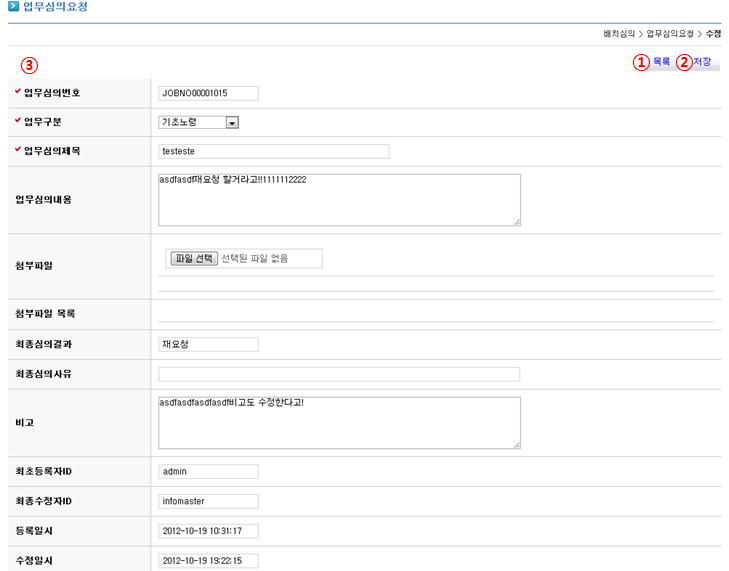Click the resize grip on 비고 text area
Viewport: 729px width, 571px height.
516,444
